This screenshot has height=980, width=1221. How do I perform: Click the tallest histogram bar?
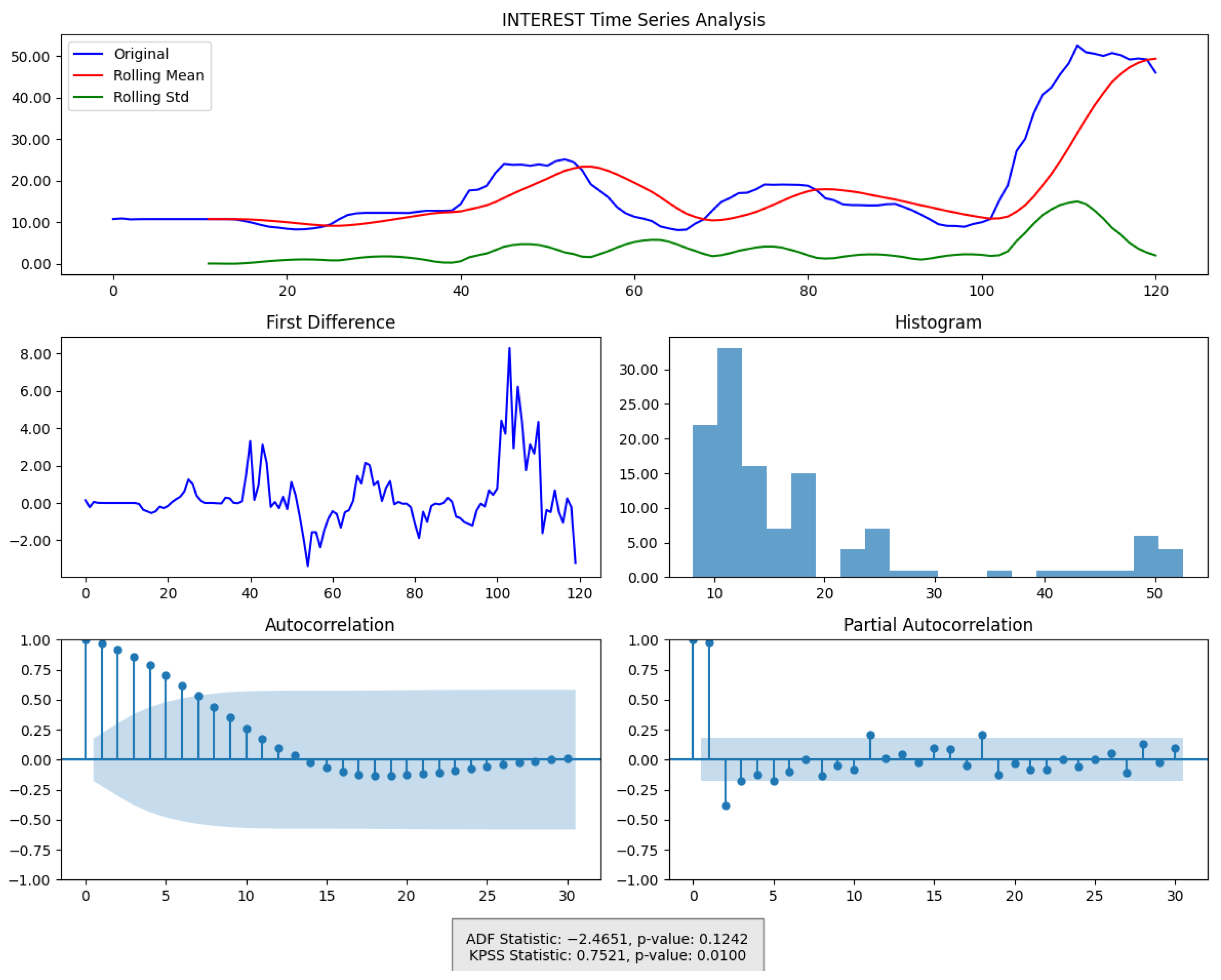[729, 463]
